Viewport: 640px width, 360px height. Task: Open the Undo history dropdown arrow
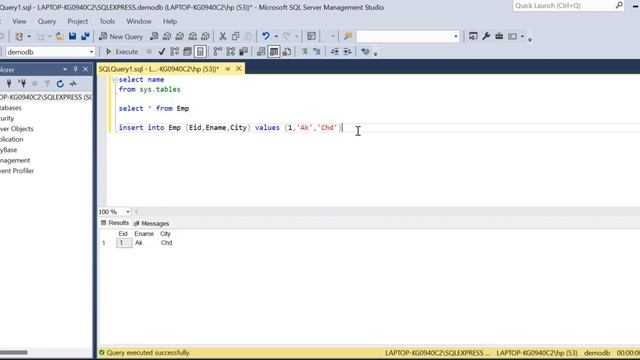pyautogui.click(x=276, y=36)
